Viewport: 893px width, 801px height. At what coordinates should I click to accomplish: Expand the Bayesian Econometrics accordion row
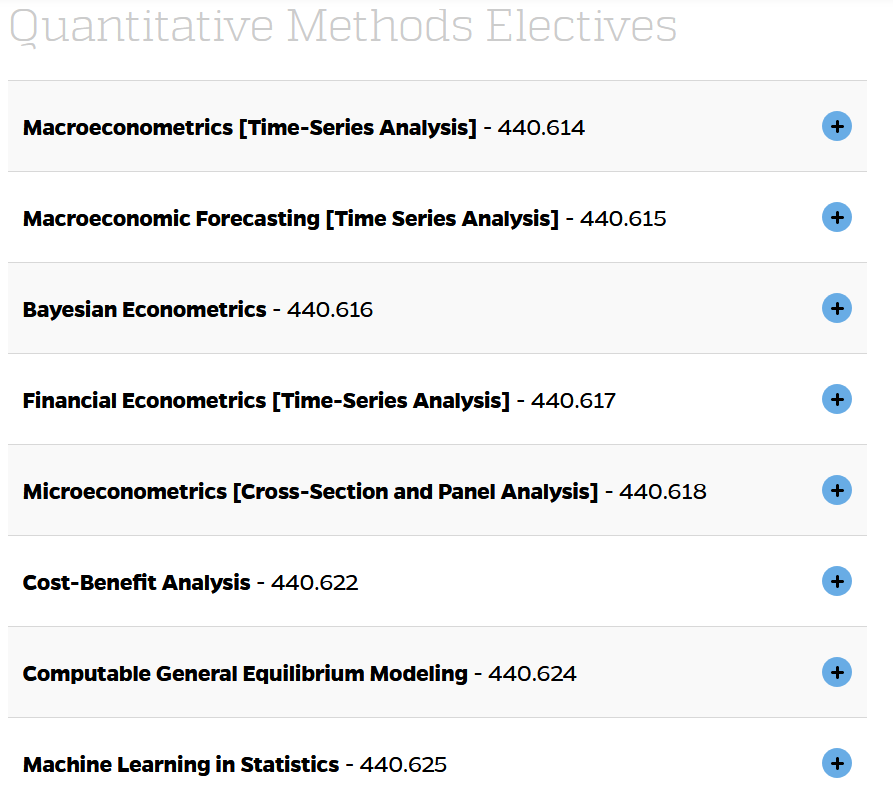click(x=437, y=308)
